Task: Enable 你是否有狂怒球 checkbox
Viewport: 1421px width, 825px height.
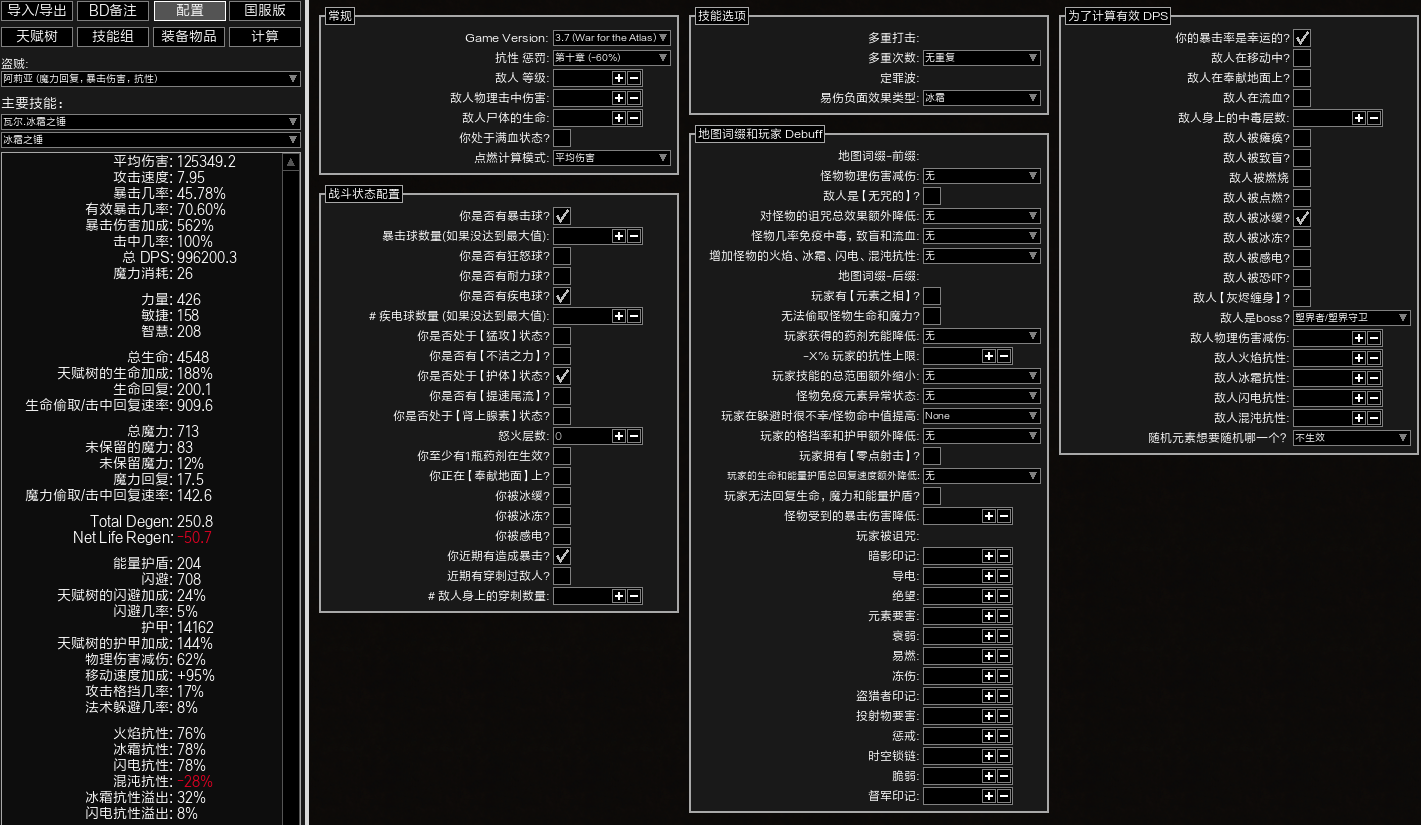Action: pyautogui.click(x=562, y=256)
